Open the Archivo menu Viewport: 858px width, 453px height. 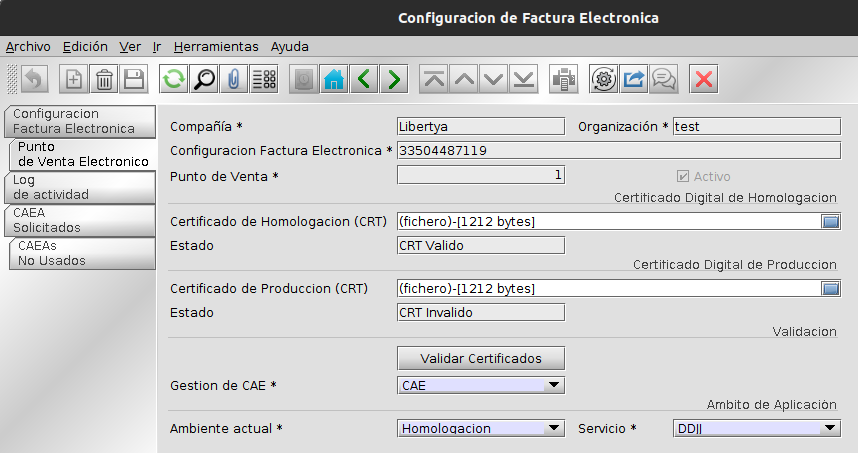(28, 47)
